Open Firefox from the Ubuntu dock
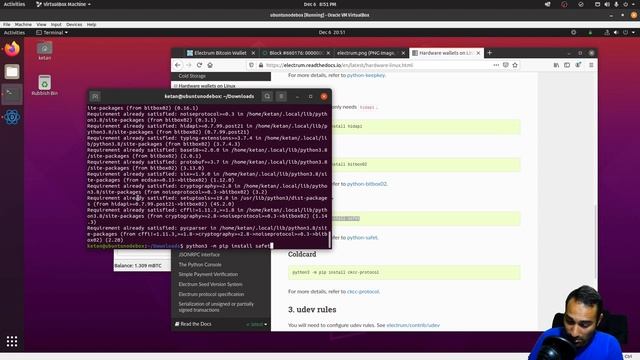The image size is (640, 360). click(12, 49)
